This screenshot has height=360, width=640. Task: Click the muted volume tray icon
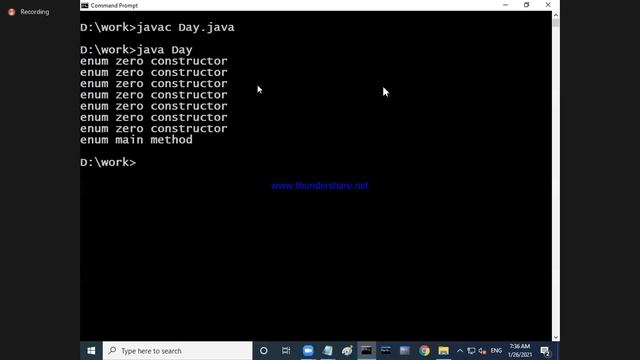[x=482, y=351]
